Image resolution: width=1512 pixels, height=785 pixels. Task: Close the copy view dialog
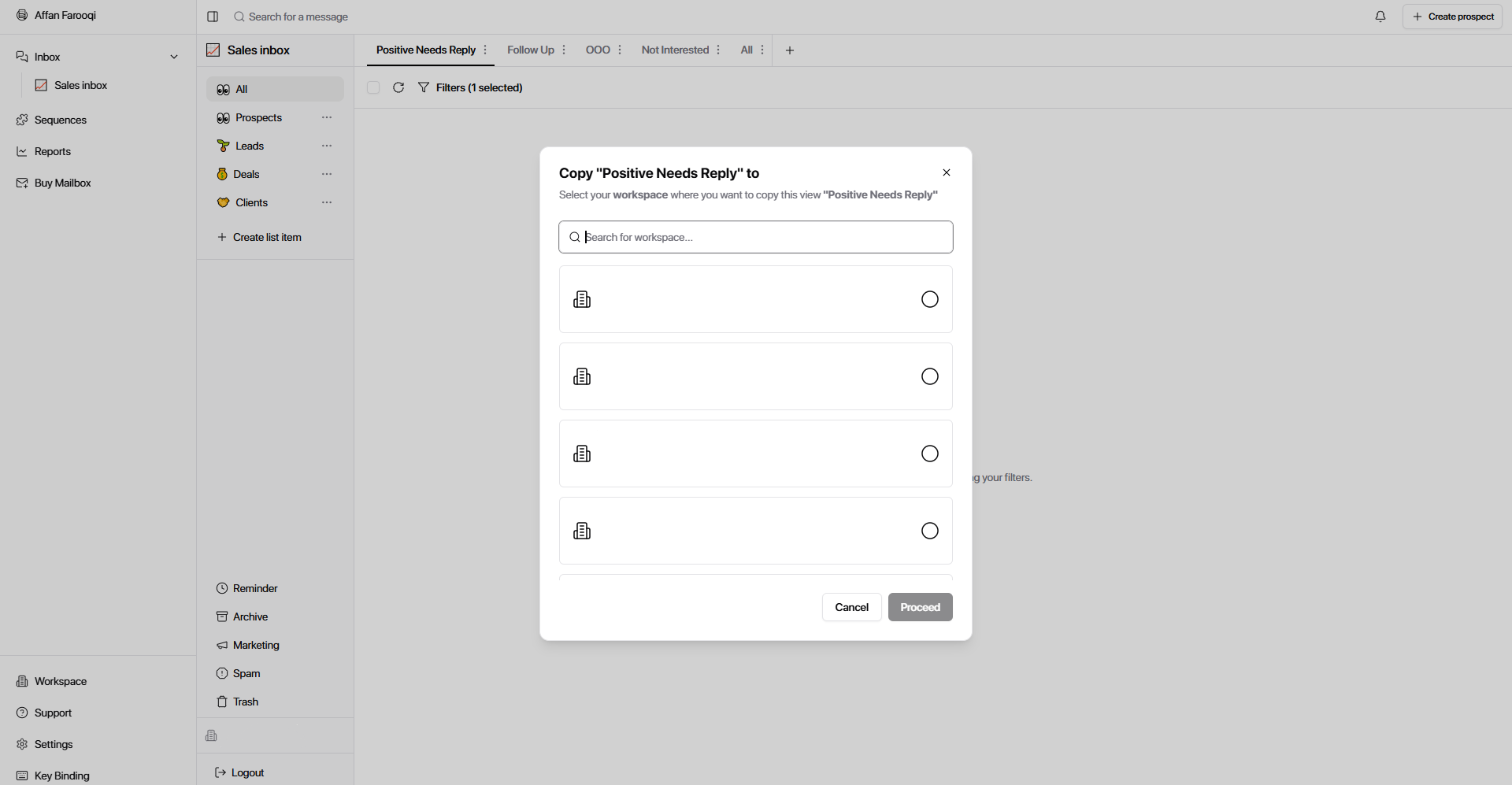point(947,172)
